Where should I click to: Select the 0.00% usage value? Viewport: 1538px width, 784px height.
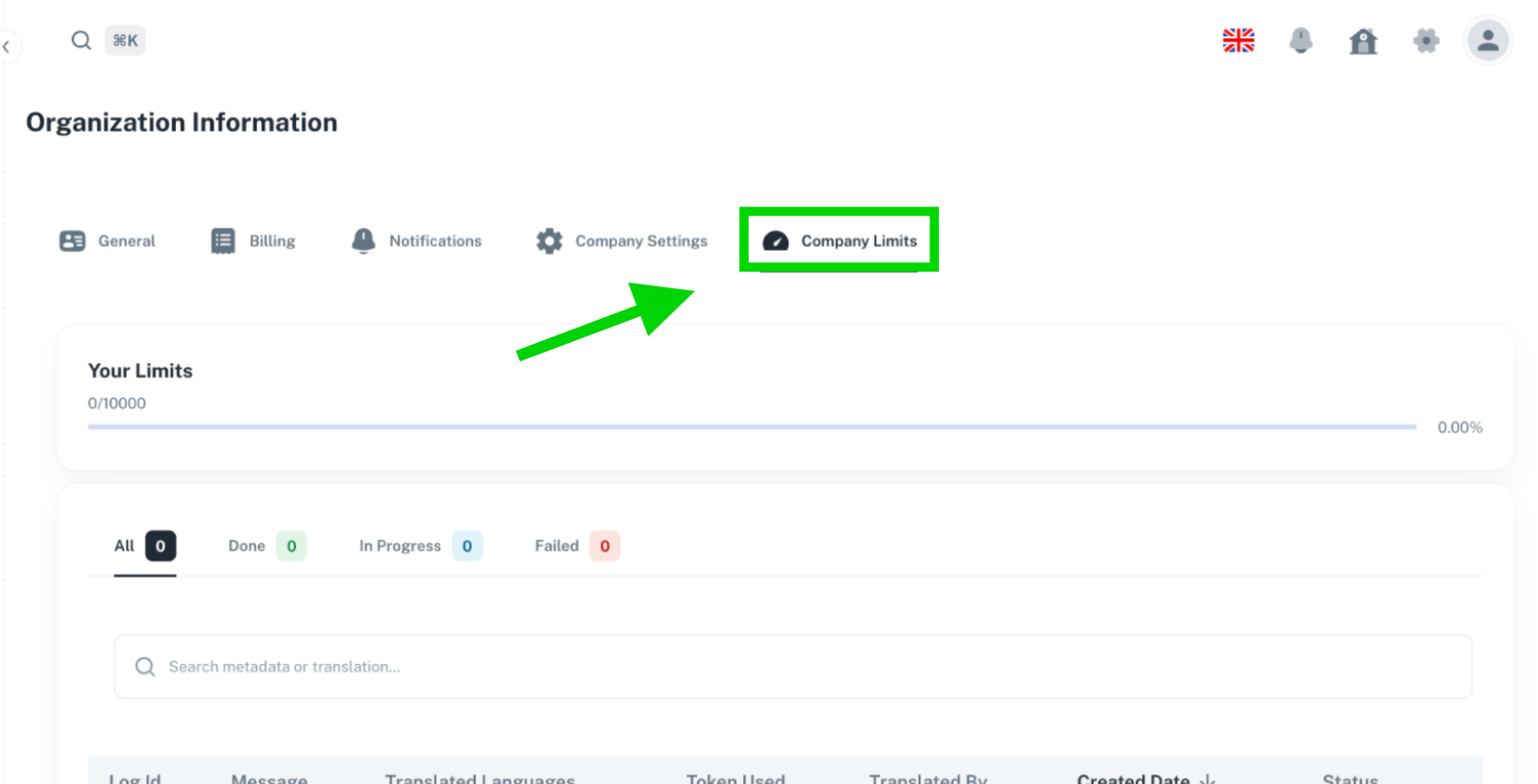pos(1459,428)
